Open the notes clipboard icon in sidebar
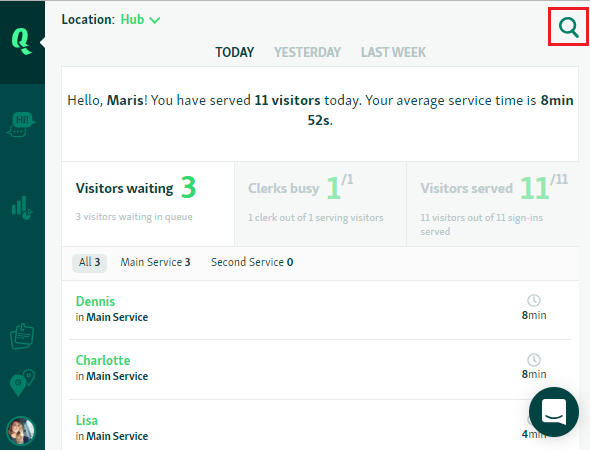The height and width of the screenshot is (450, 590). (22, 336)
